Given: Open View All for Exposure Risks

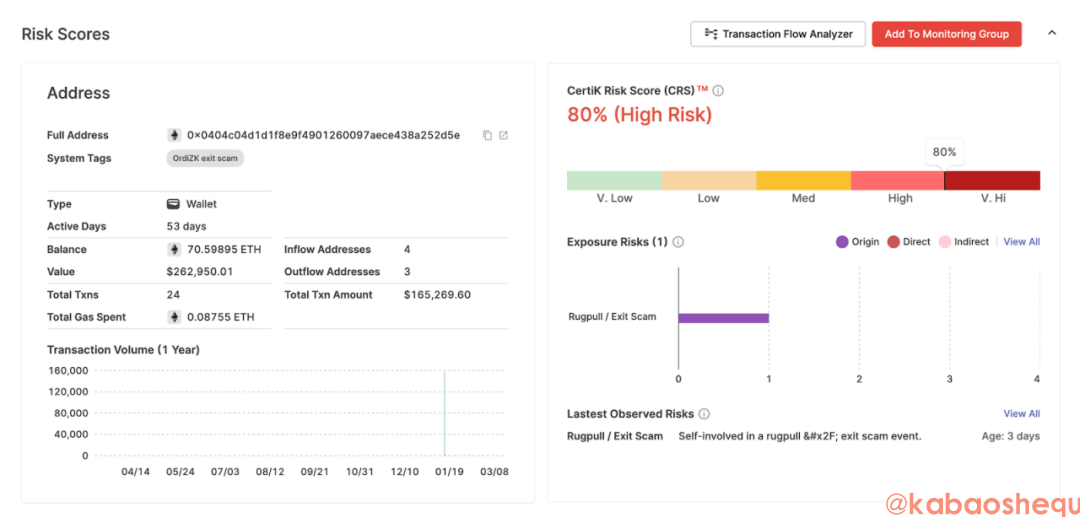Looking at the screenshot, I should pos(1021,242).
